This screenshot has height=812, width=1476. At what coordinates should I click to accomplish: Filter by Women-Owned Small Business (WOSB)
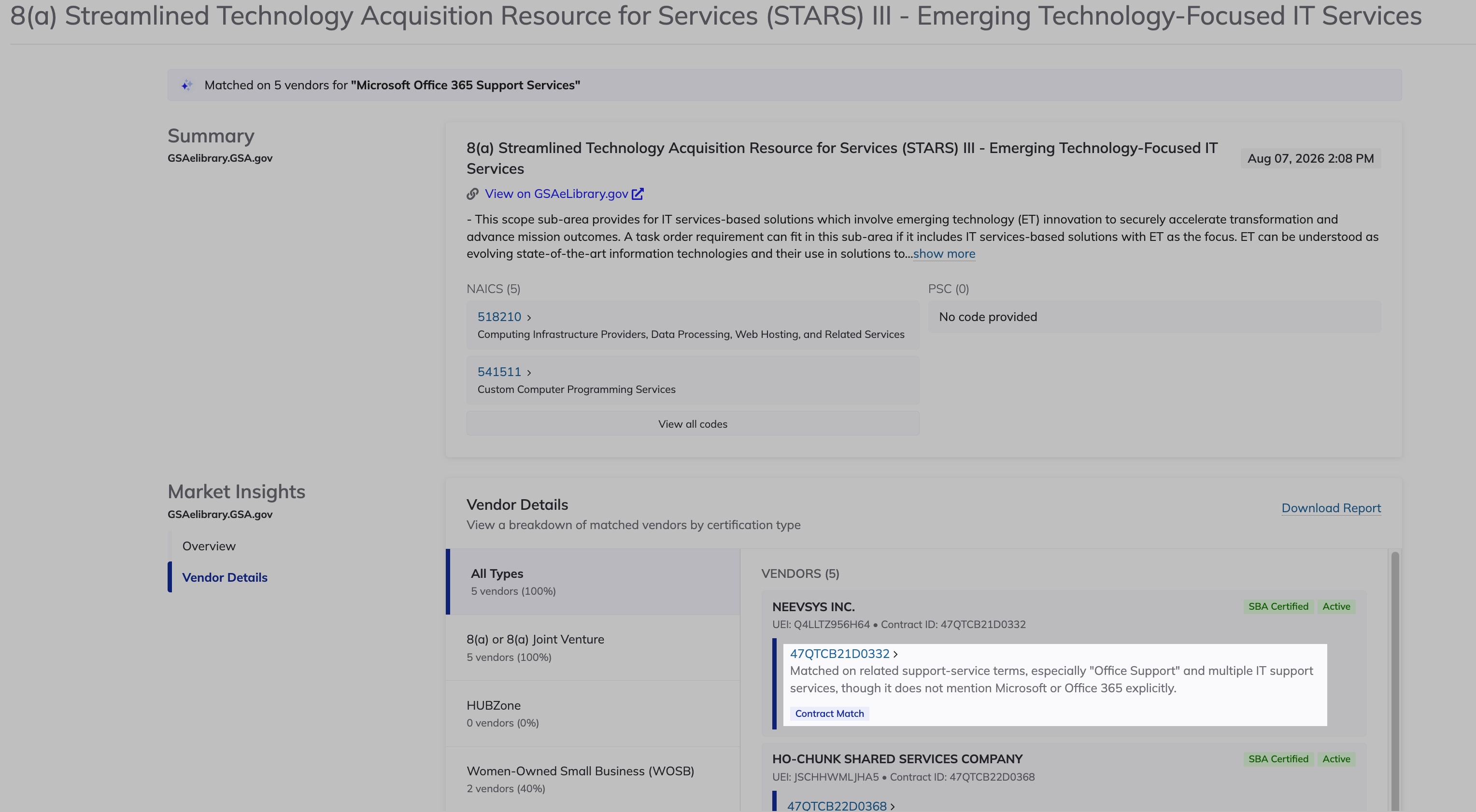pyautogui.click(x=593, y=779)
